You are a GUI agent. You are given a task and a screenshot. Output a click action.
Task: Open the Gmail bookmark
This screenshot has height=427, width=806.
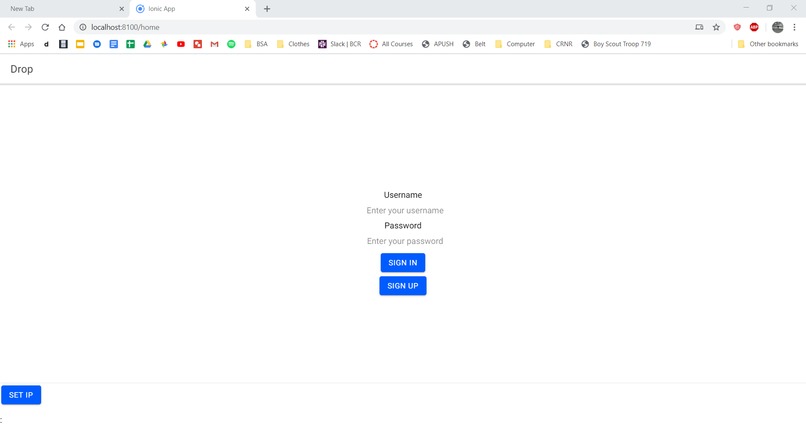214,44
